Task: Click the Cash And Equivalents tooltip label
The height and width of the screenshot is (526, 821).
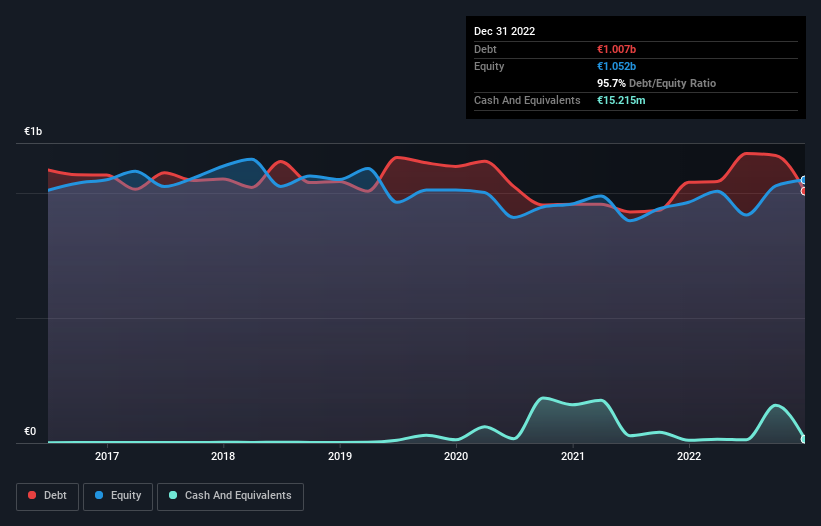Action: [x=527, y=100]
